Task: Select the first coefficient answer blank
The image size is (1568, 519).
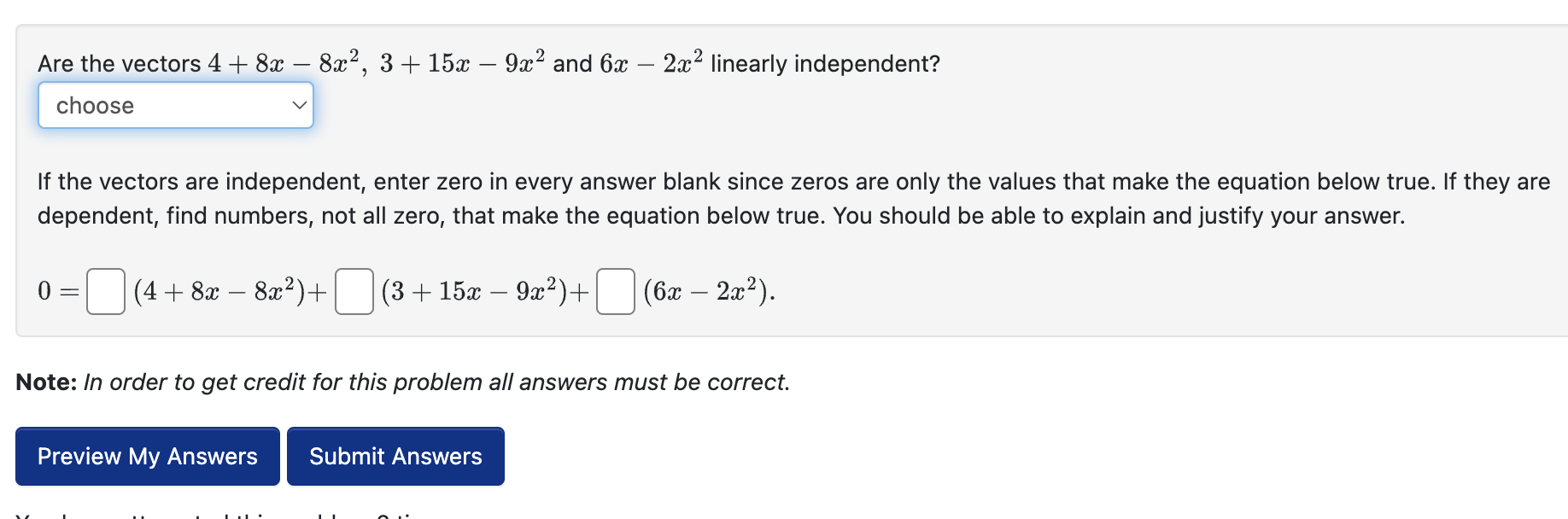Action: click(104, 292)
